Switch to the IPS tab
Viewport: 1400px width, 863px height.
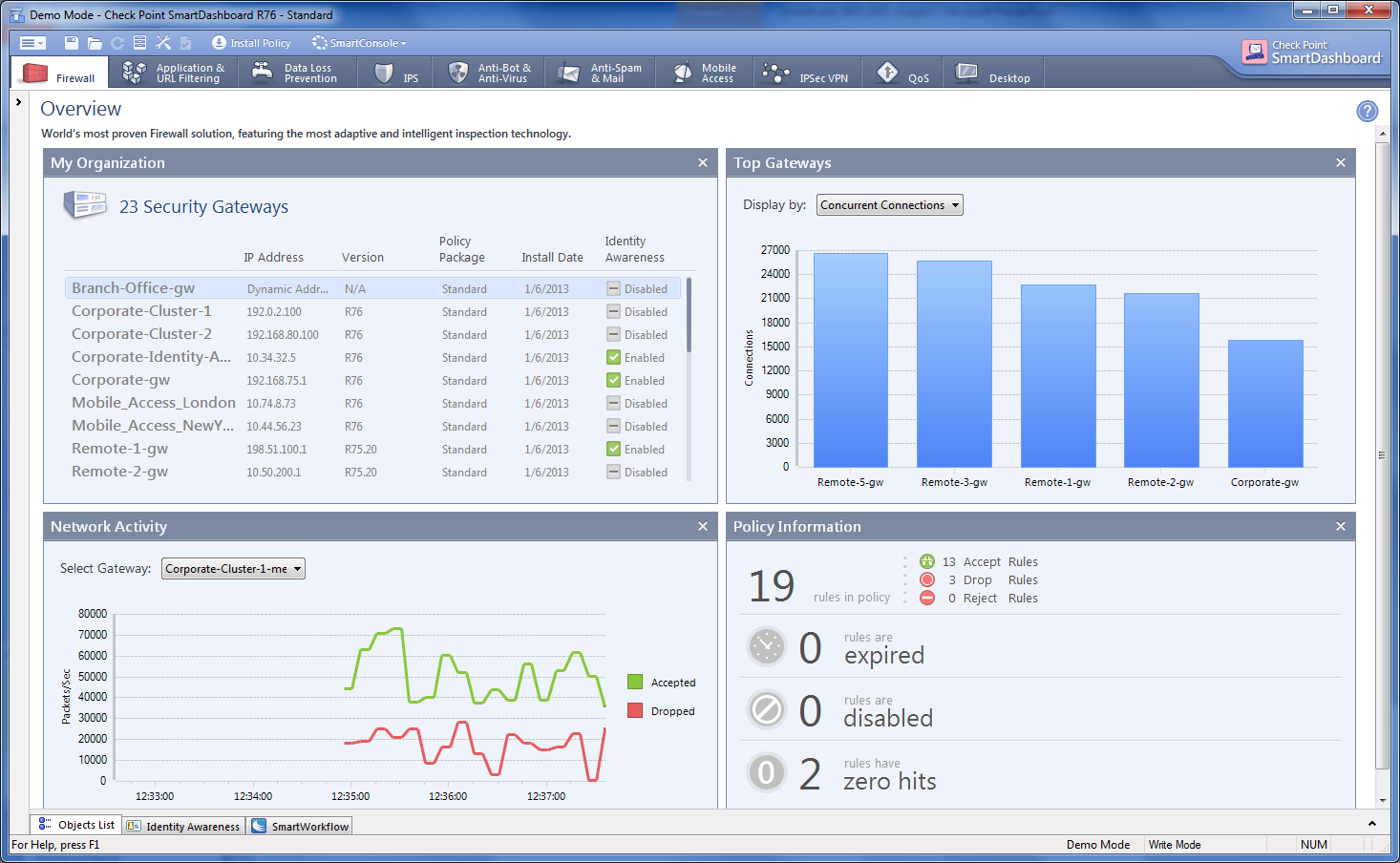click(396, 74)
